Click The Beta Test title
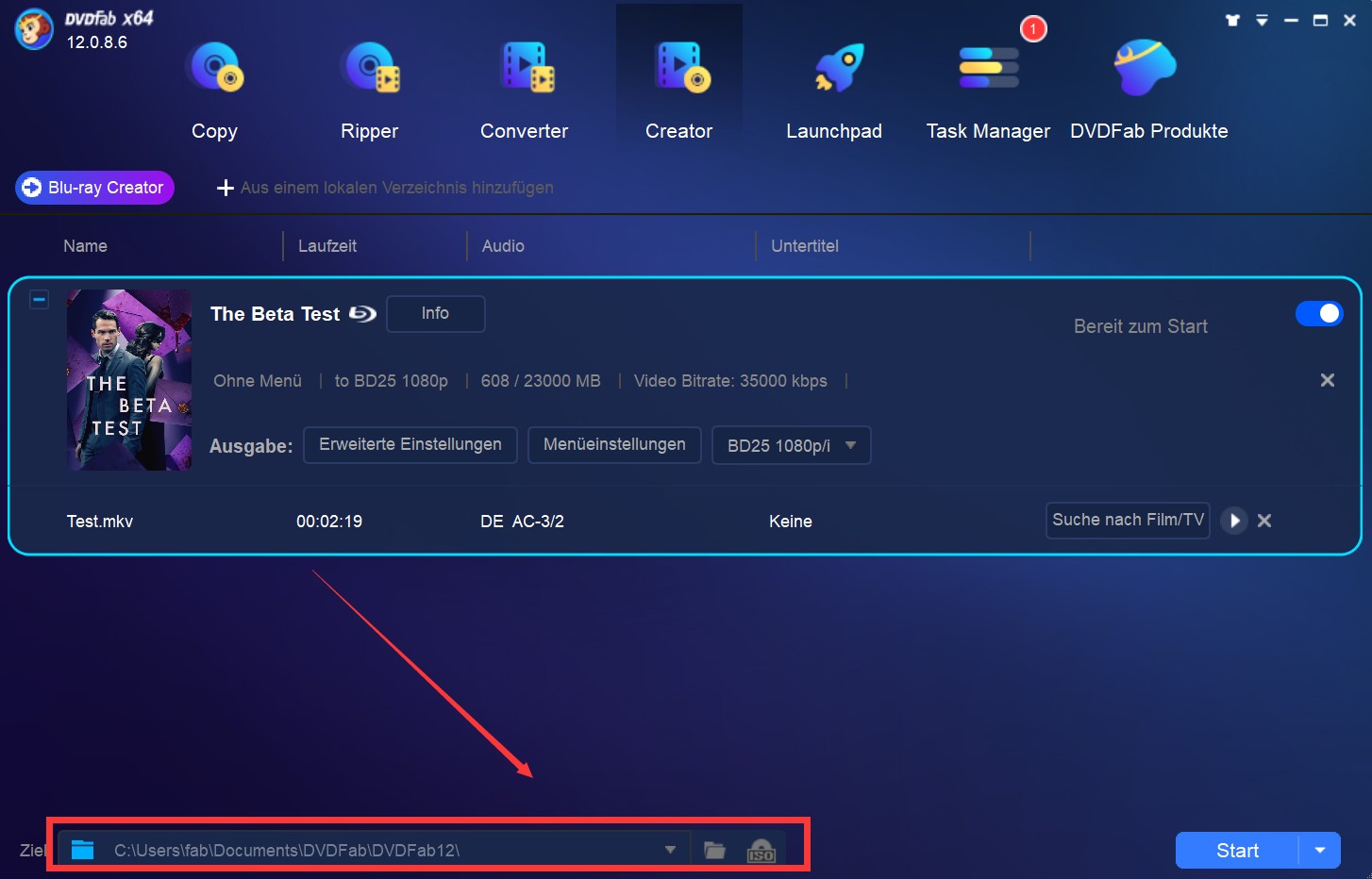This screenshot has width=1372, height=879. (275, 314)
